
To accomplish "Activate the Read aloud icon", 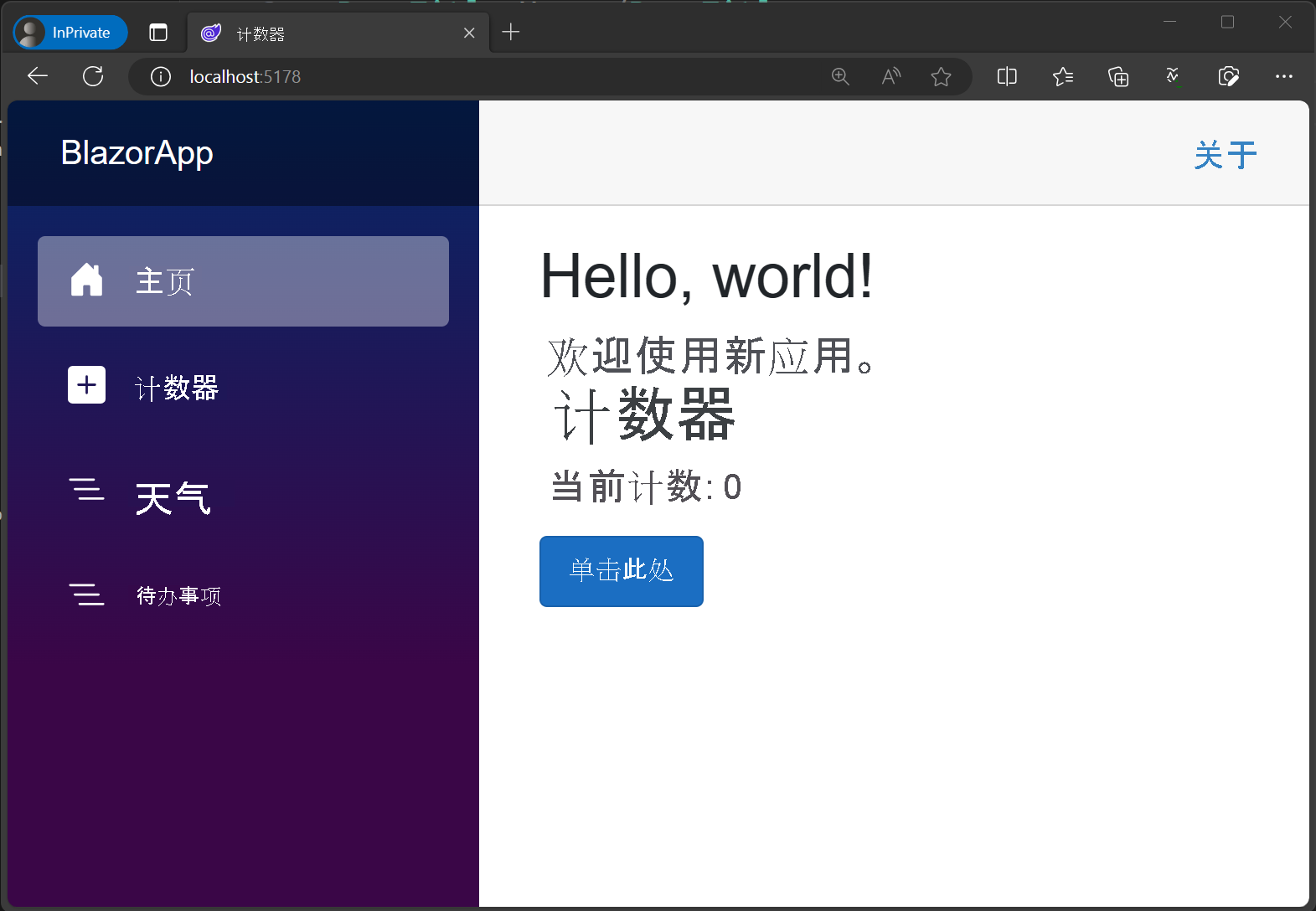I will 891,77.
